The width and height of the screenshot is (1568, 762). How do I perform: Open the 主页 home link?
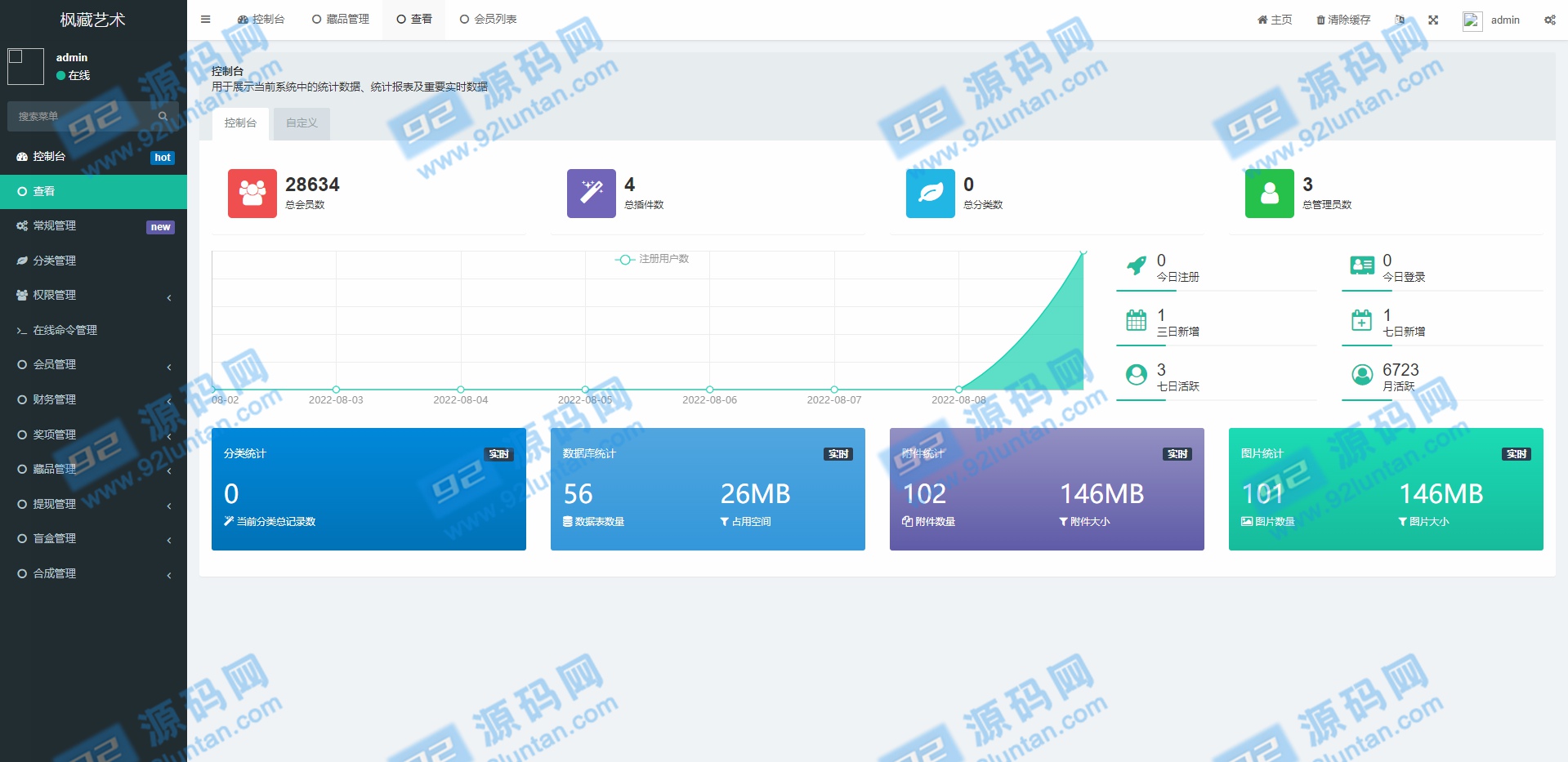1275,20
